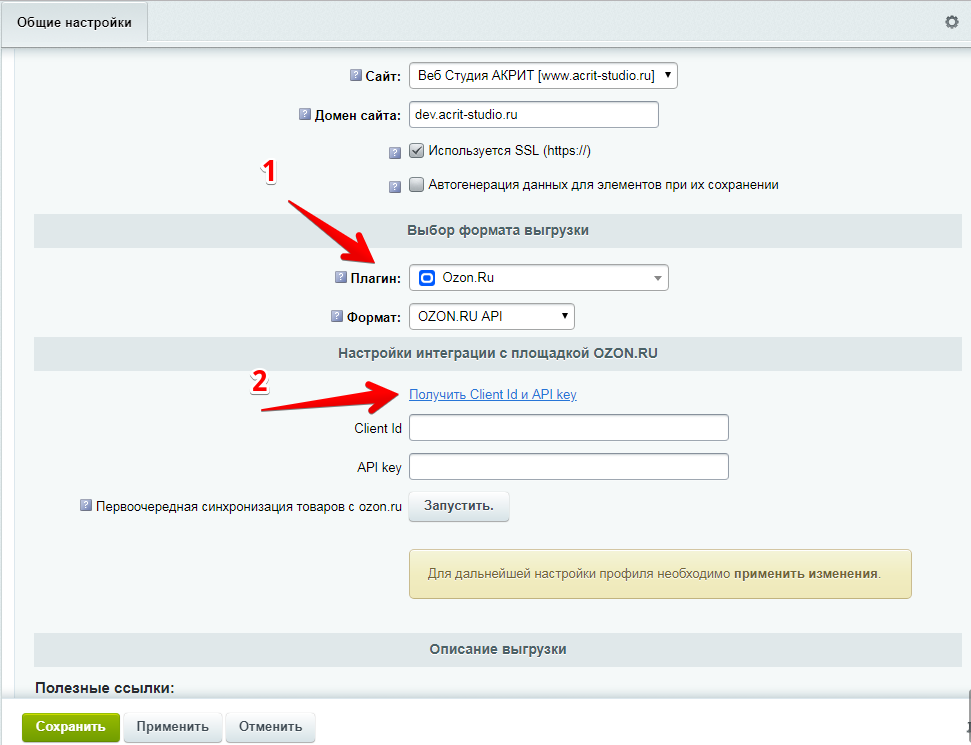This screenshot has height=745, width=971.
Task: Click the Применить button
Action: click(x=173, y=726)
